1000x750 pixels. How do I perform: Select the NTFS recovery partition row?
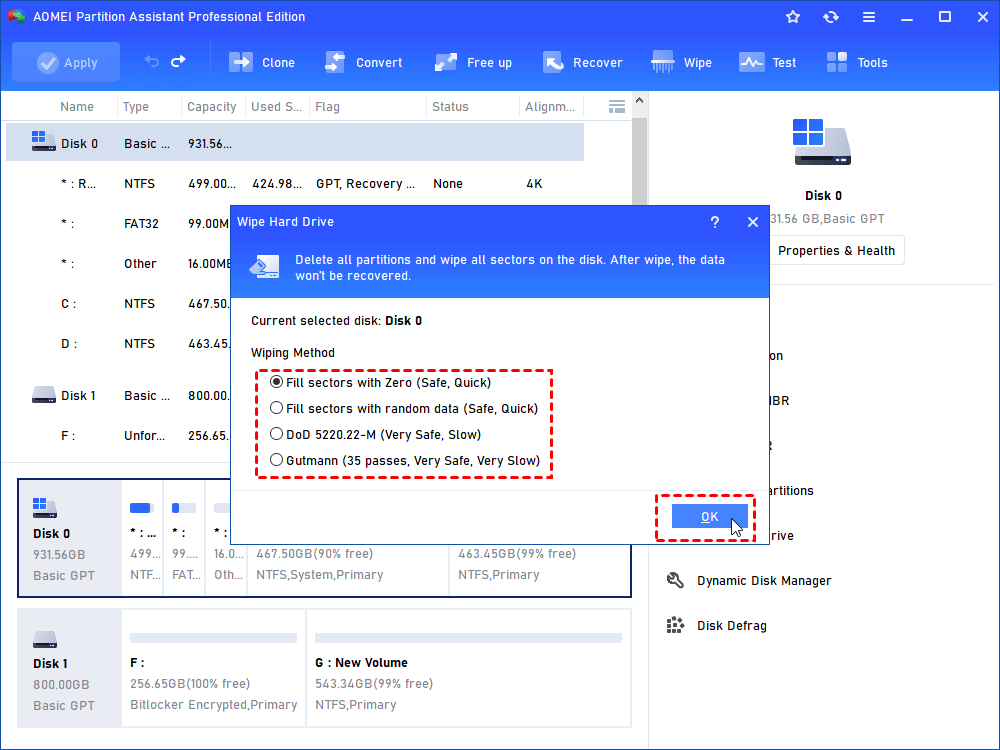coord(295,184)
